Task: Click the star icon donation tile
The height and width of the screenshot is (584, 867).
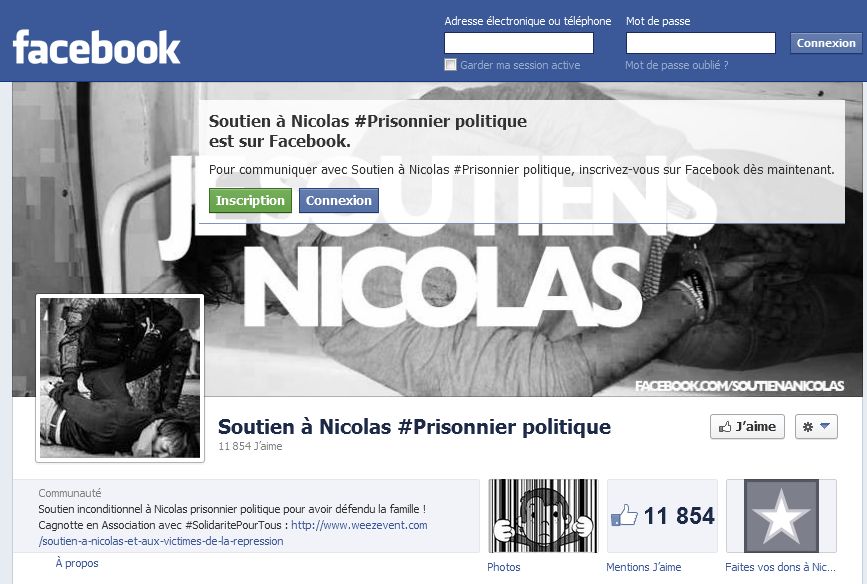Action: click(781, 516)
